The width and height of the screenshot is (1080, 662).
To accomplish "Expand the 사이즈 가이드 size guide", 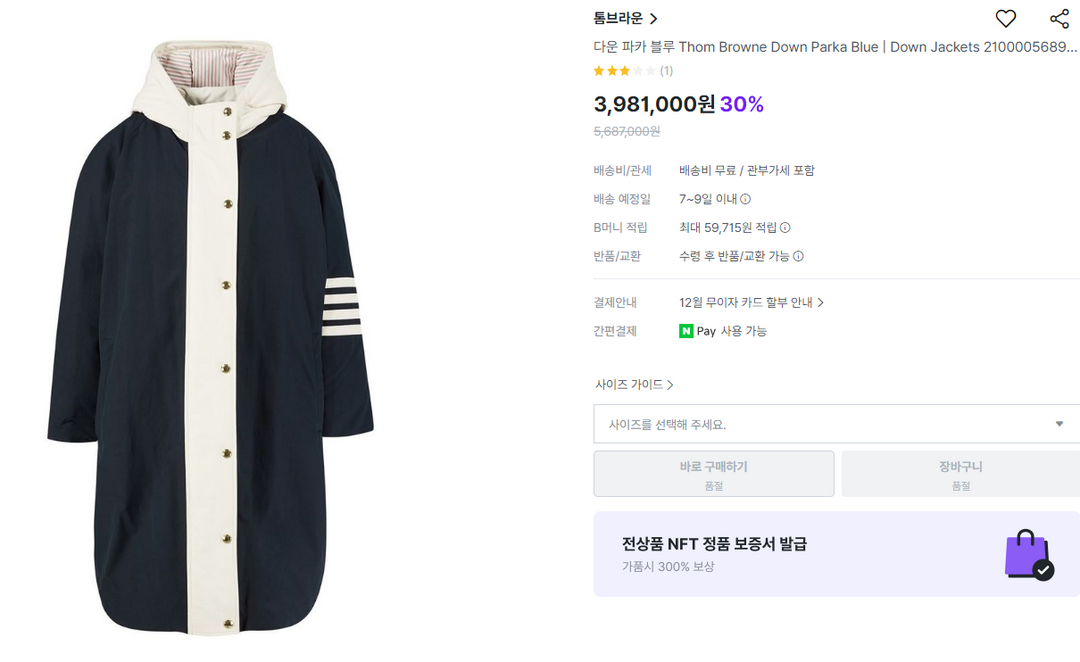I will click(634, 384).
